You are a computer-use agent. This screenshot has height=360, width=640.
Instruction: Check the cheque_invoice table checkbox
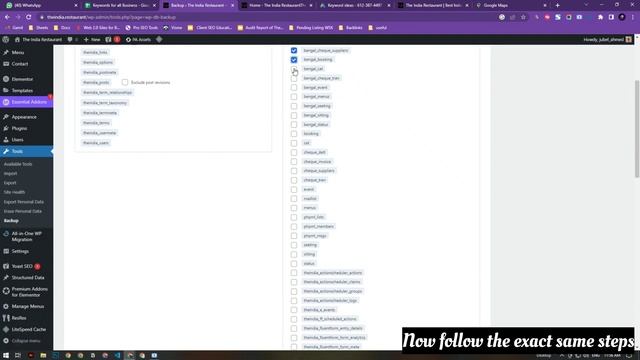click(x=294, y=162)
